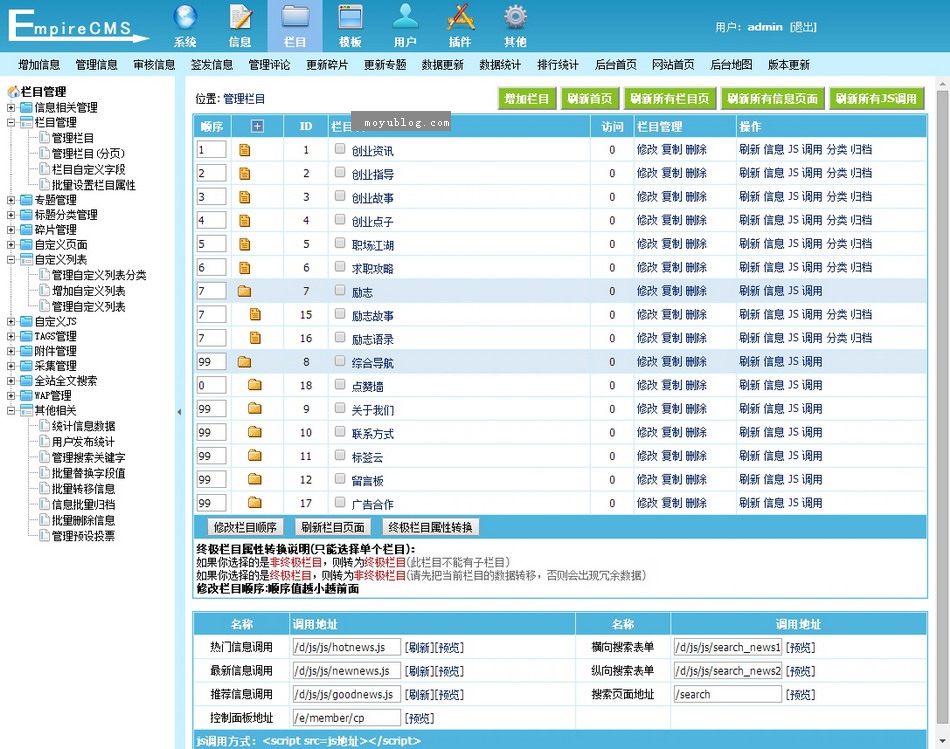Expand the 专题管理 tree node
The width and height of the screenshot is (950, 749).
pos(11,200)
